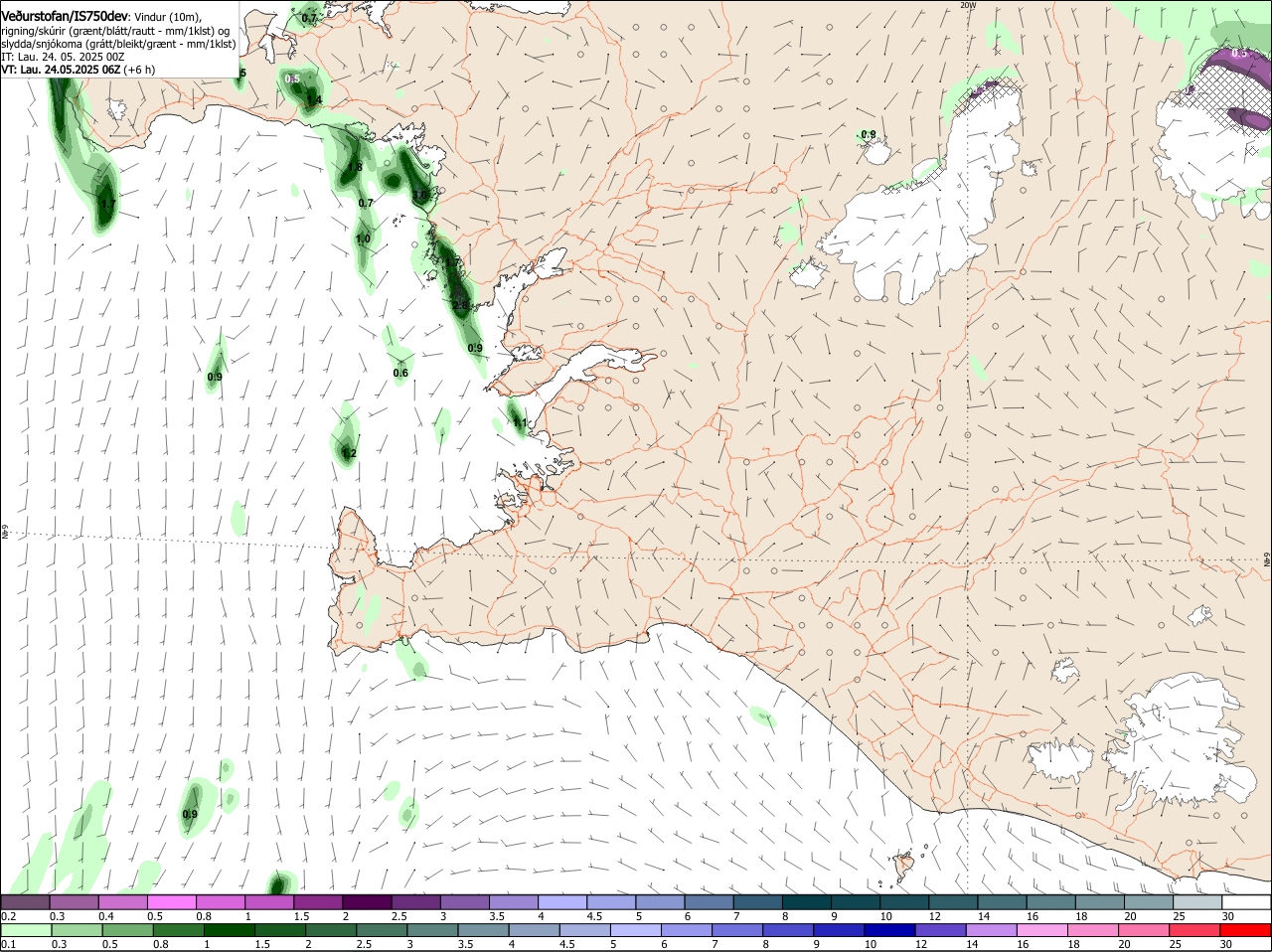The height and width of the screenshot is (952, 1272).
Task: Click the 0.1 label in the rain legend
Action: pyautogui.click(x=9, y=944)
